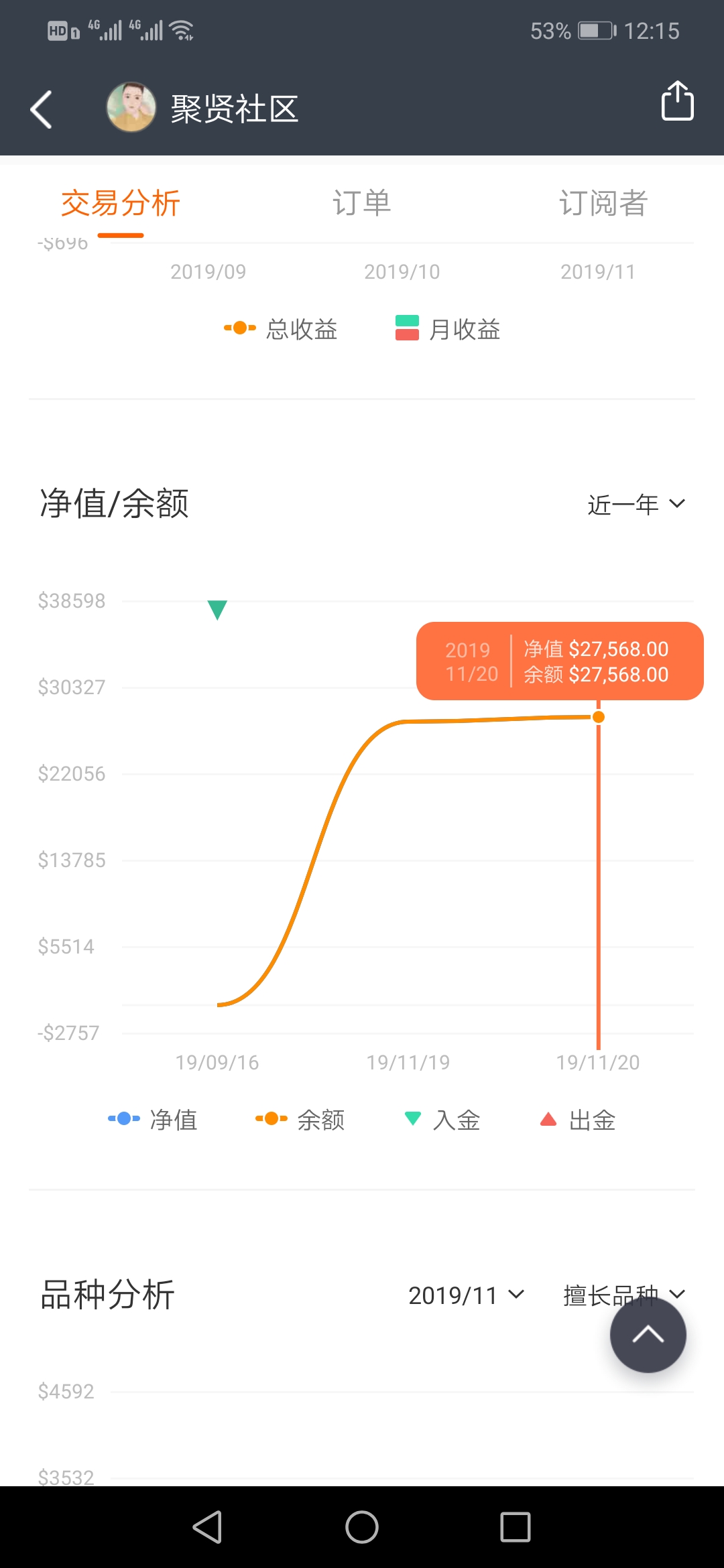This screenshot has width=724, height=1568.
Task: Select the orange data point on balance curve
Action: click(x=599, y=717)
